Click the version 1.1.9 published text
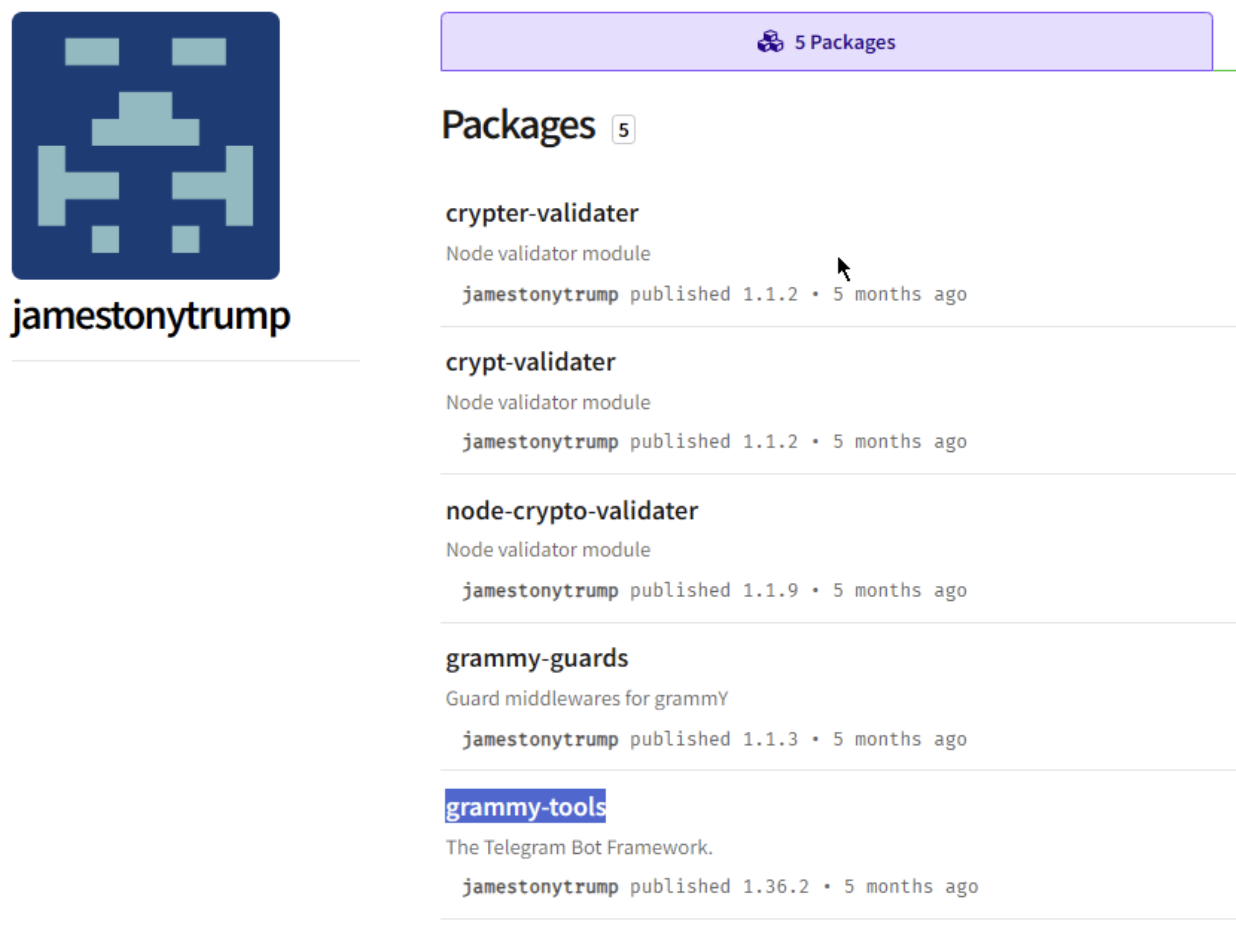 [x=770, y=591]
